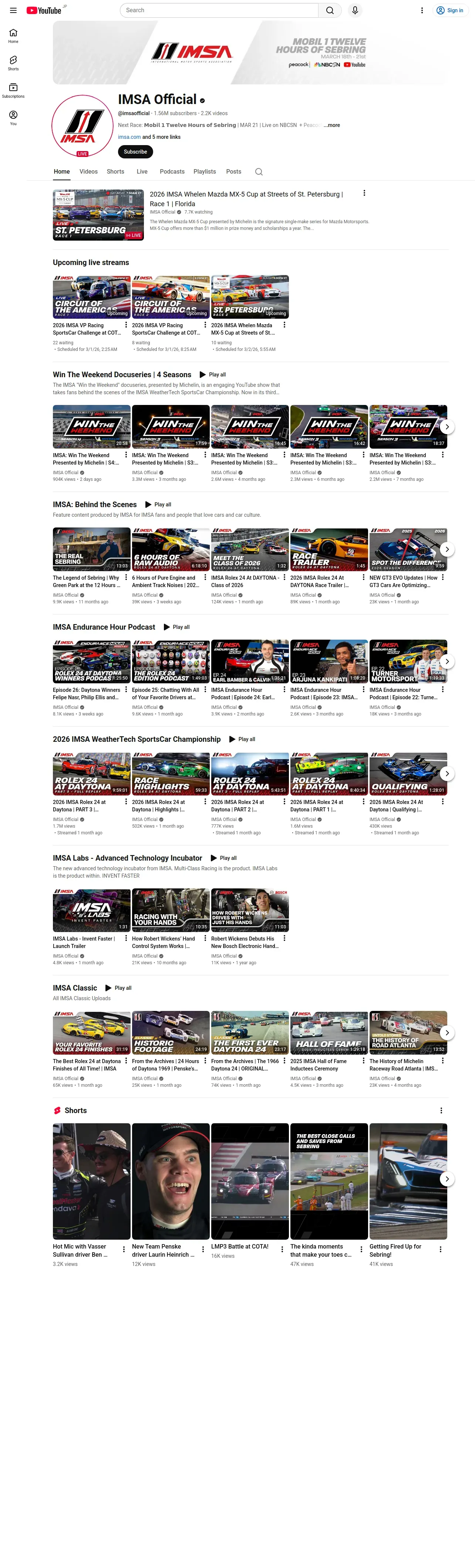Open the Hall of Fame video thumbnail

point(329,1032)
